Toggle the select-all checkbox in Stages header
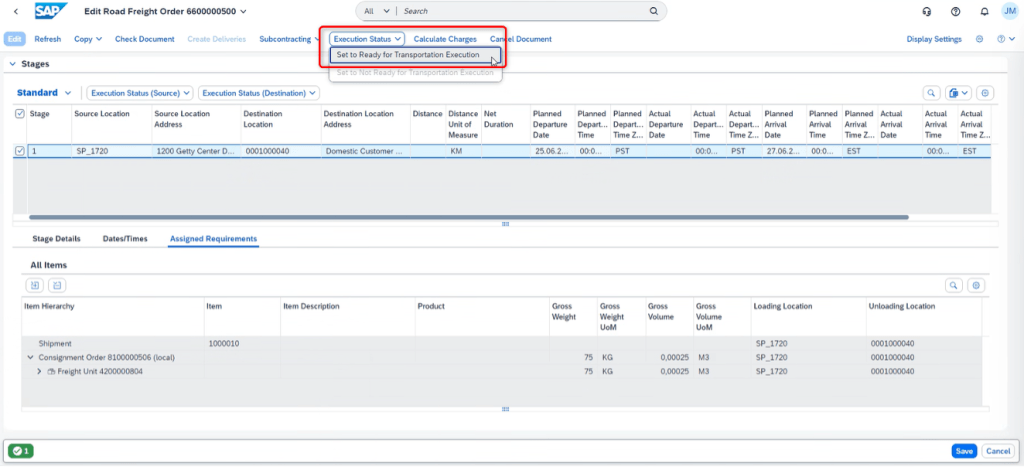 [x=20, y=114]
